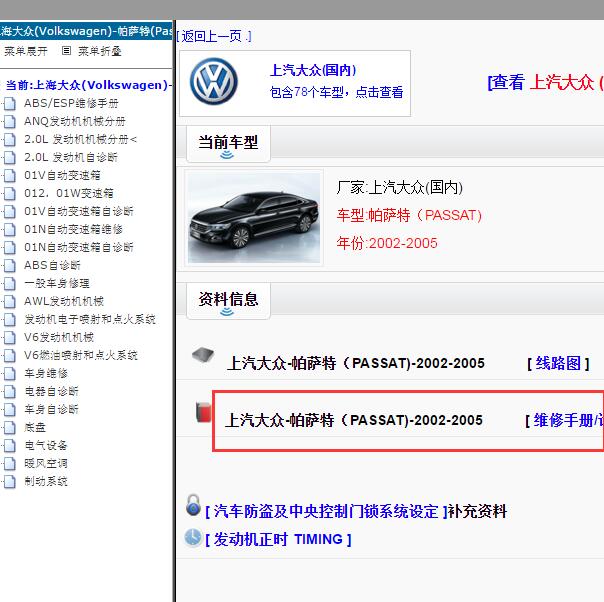Open the document icon beside V6燃油喷射和点火系统
The width and height of the screenshot is (604, 602).
(10, 355)
